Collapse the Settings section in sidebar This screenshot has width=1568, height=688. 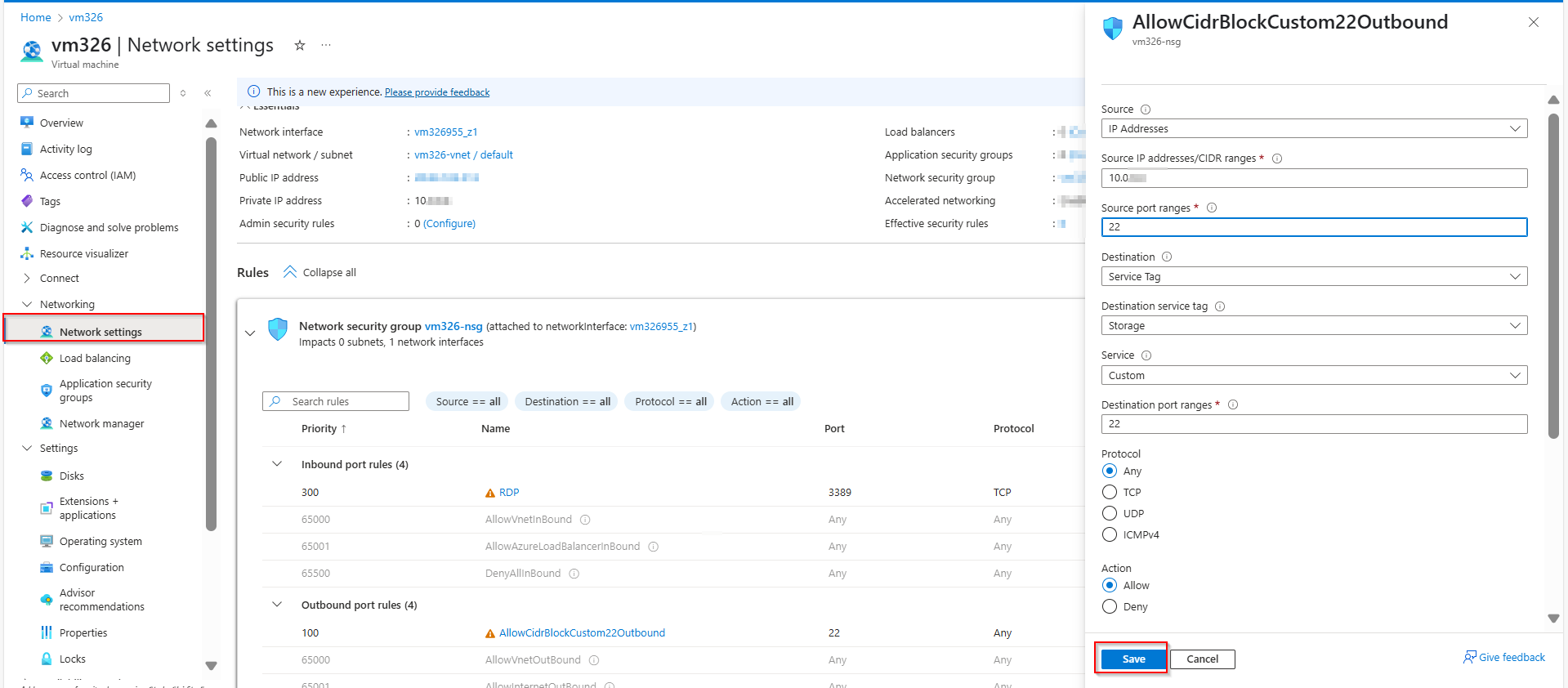(x=27, y=448)
